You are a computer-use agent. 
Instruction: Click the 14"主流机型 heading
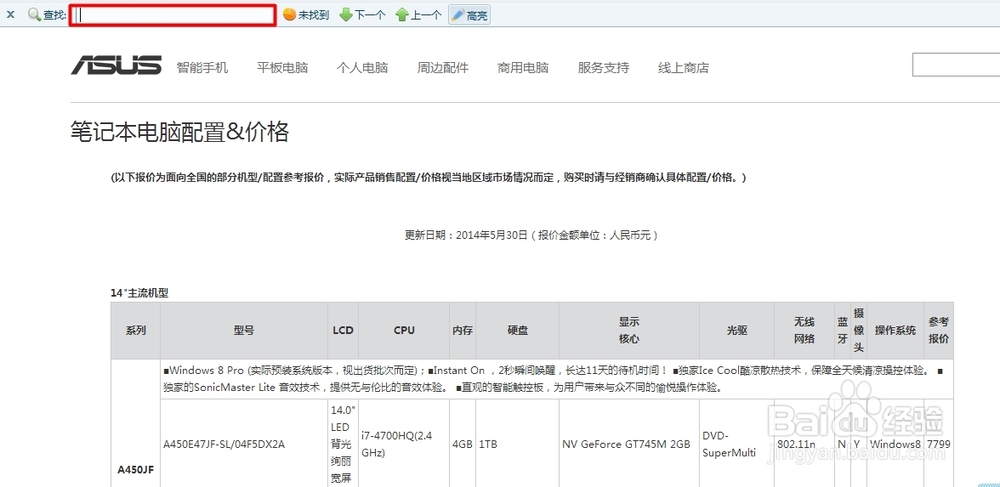point(140,293)
